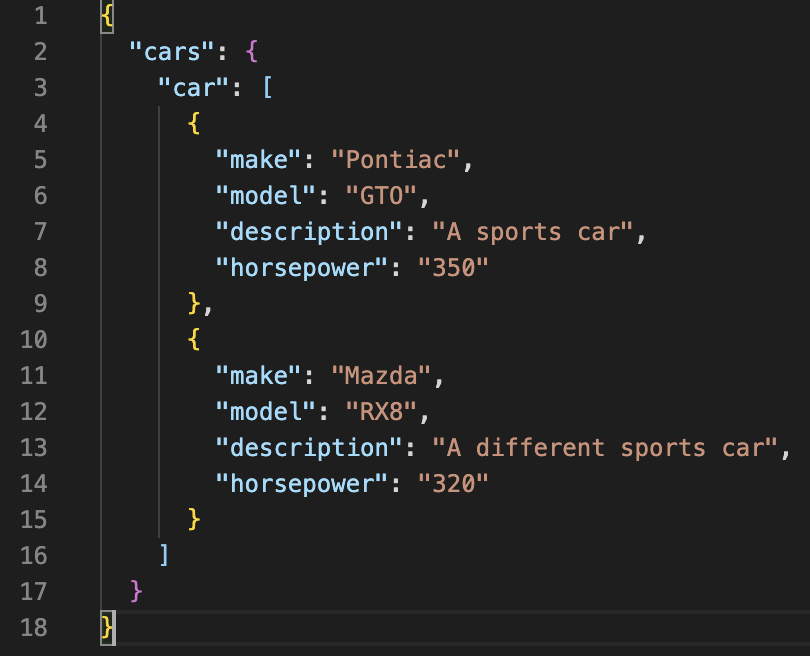Click the "cars" key on line 2
Viewport: 810px width, 656px height.
[172, 52]
